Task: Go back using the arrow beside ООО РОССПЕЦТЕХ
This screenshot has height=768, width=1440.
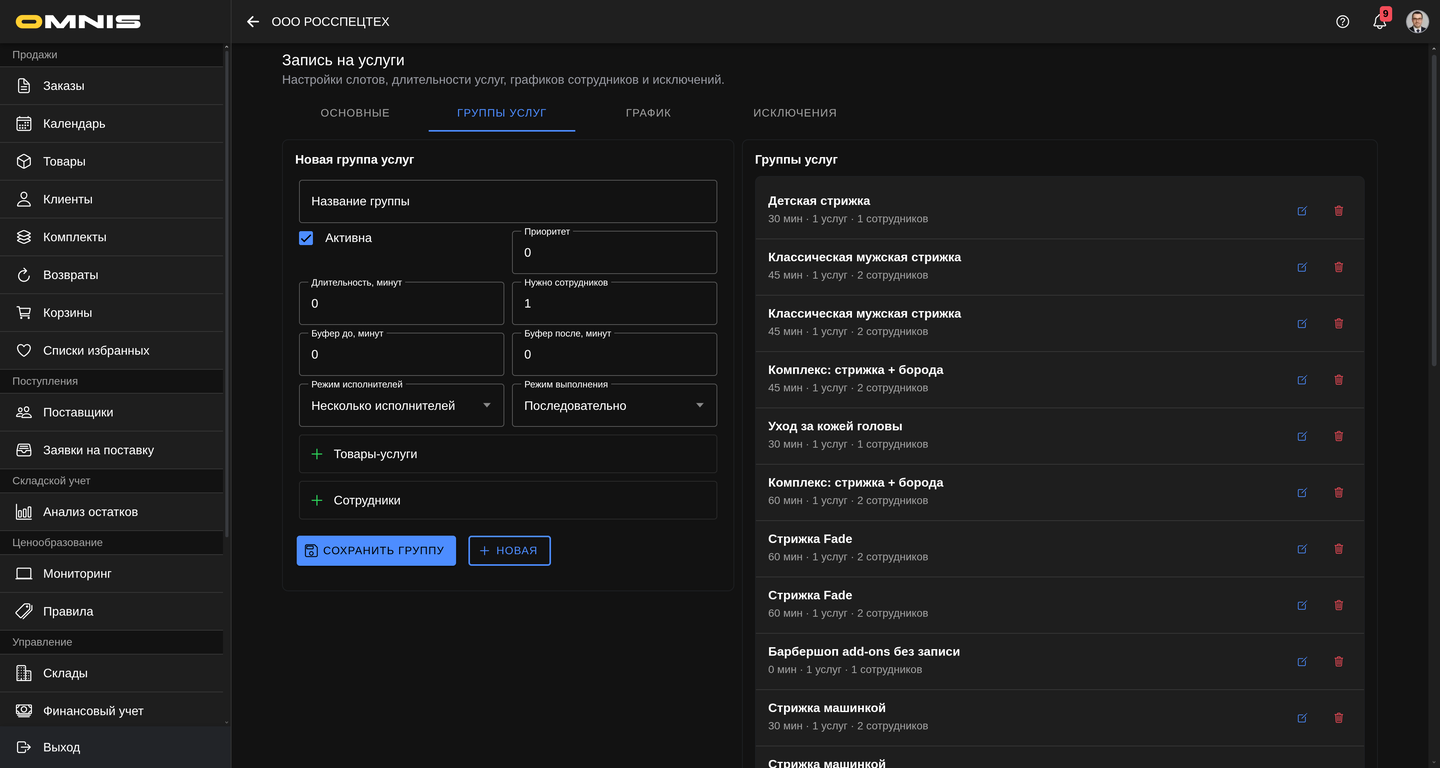Action: (253, 21)
